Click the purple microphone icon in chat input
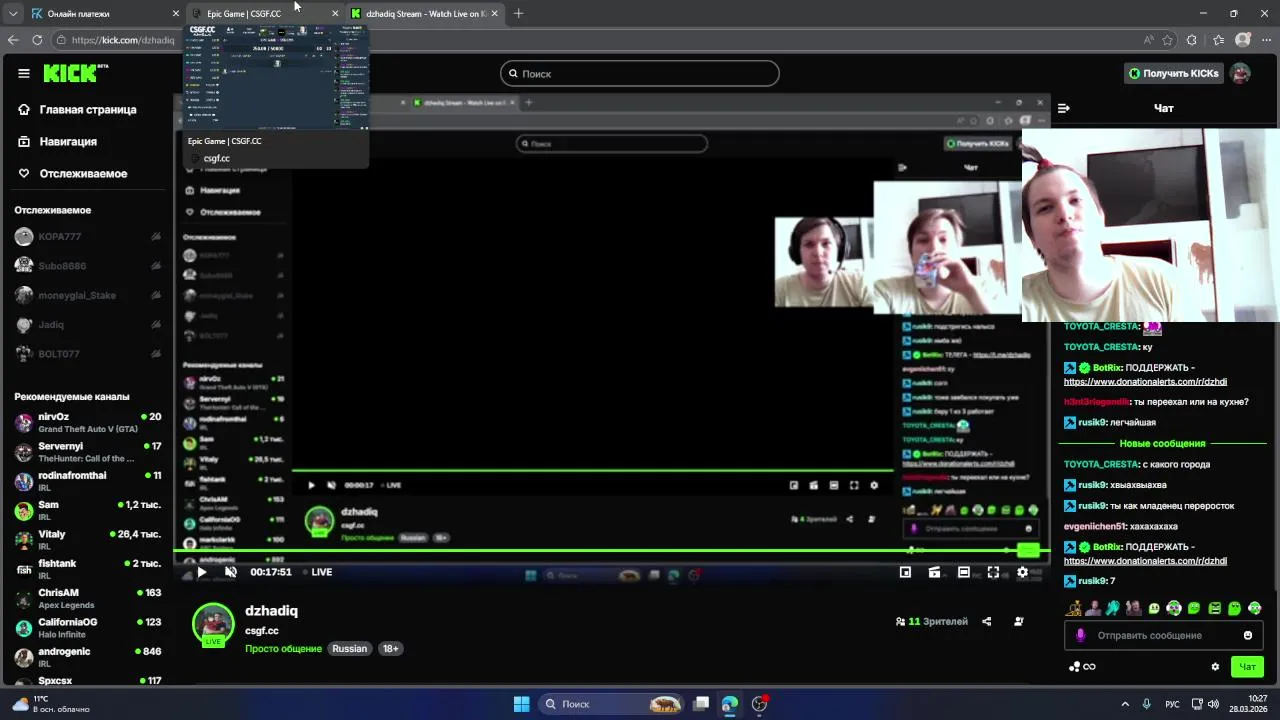 1080,635
